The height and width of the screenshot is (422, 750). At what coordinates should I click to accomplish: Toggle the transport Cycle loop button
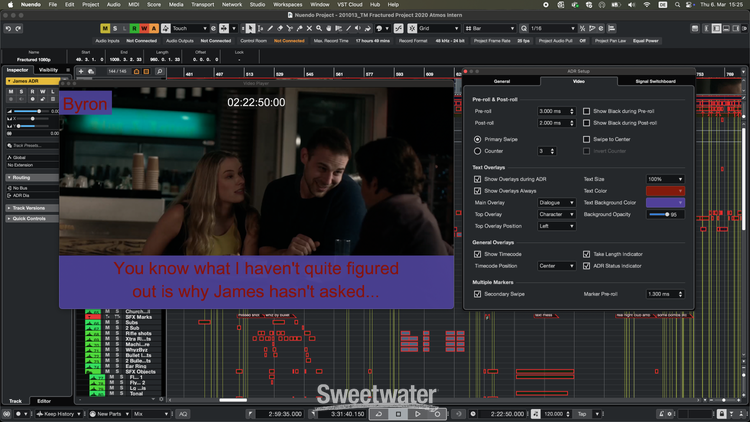click(380, 413)
